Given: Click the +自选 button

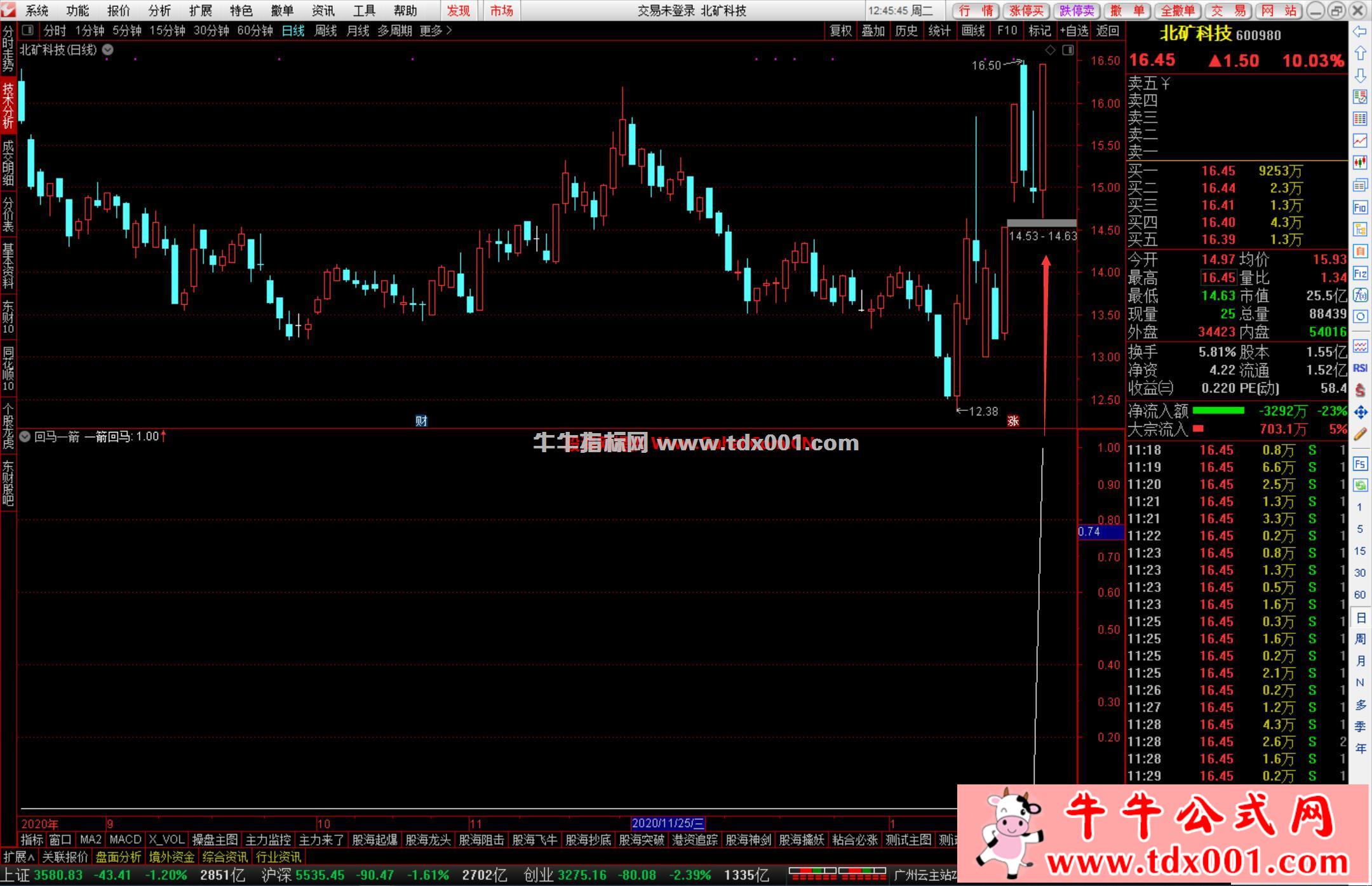Looking at the screenshot, I should 1073,30.
